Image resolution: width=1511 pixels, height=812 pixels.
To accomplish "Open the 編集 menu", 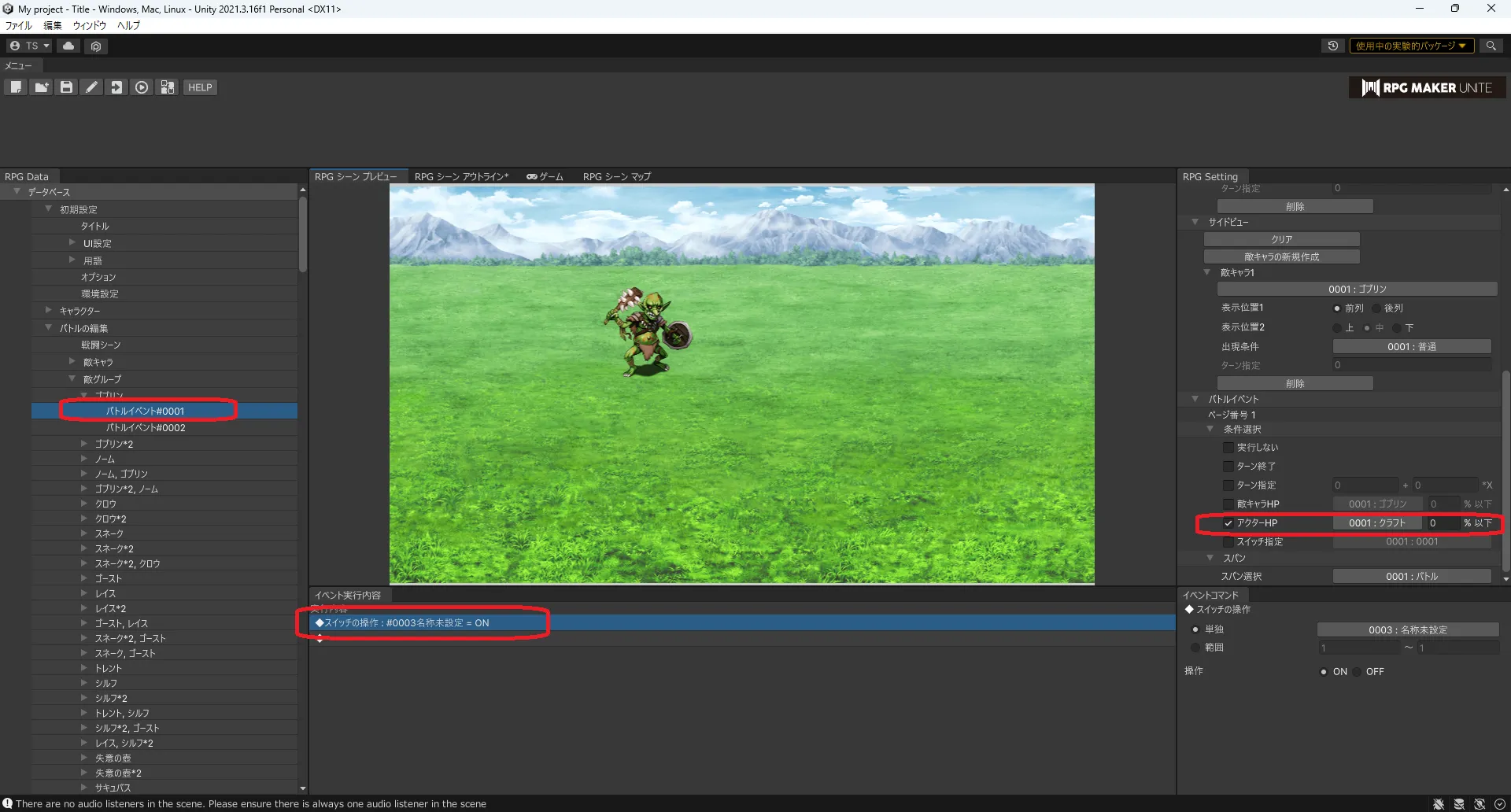I will click(53, 25).
